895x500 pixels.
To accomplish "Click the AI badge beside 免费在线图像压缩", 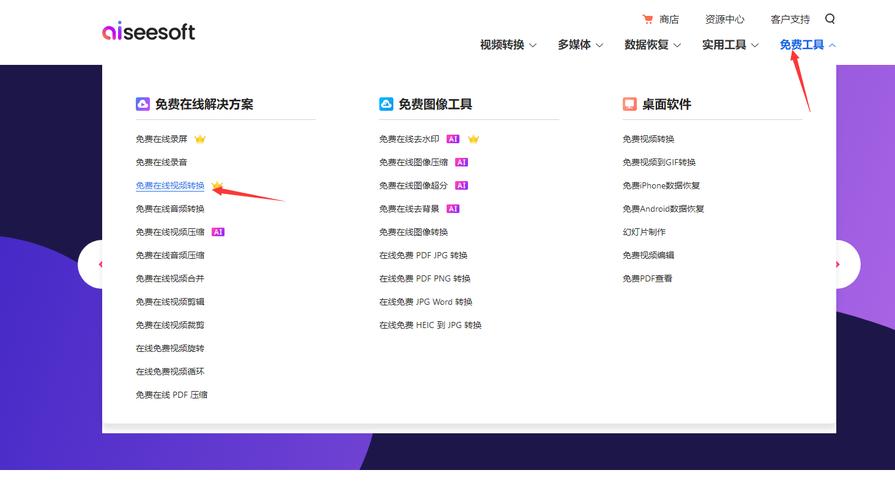I will [461, 162].
